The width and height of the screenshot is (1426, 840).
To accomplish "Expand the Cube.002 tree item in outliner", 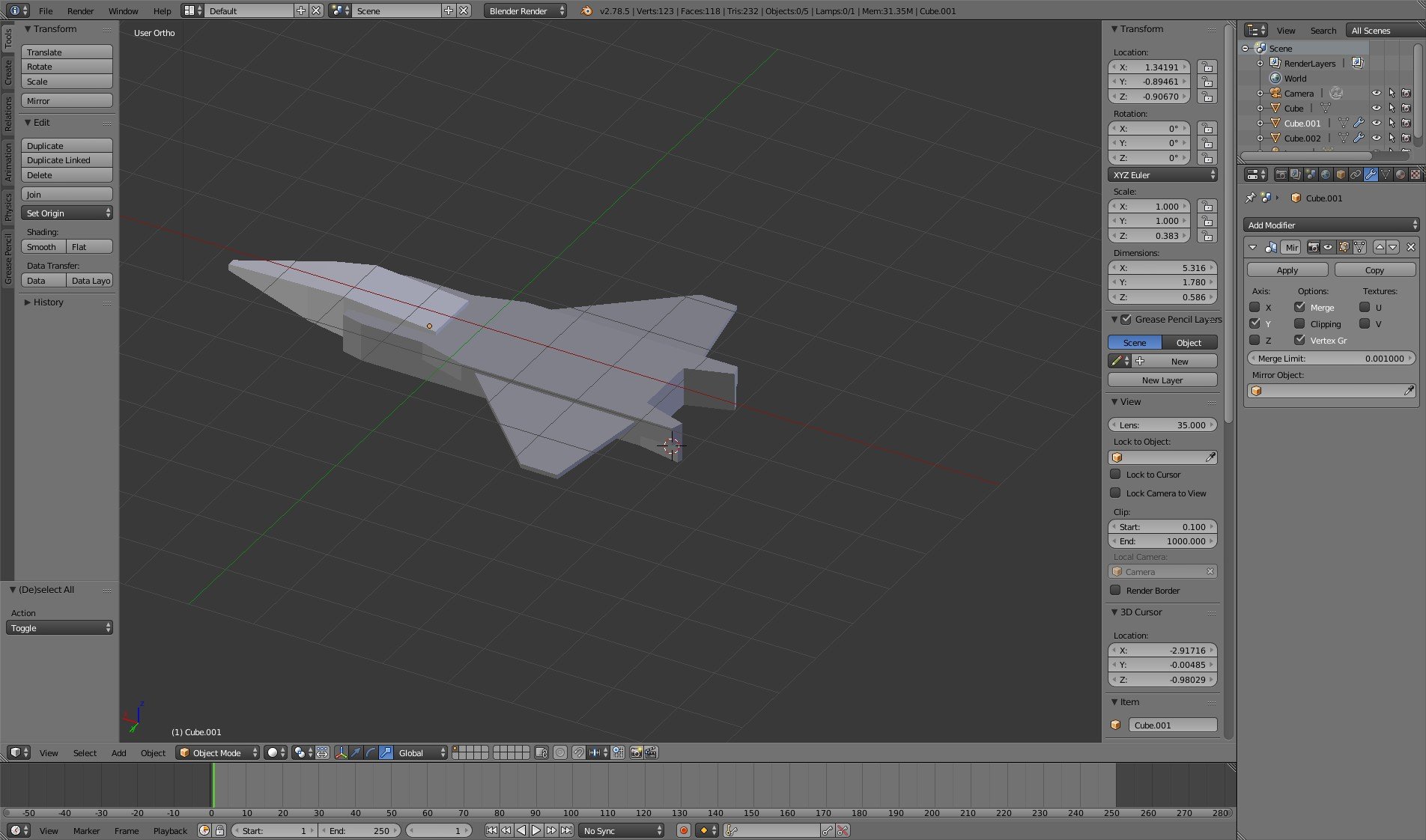I will (x=1260, y=138).
